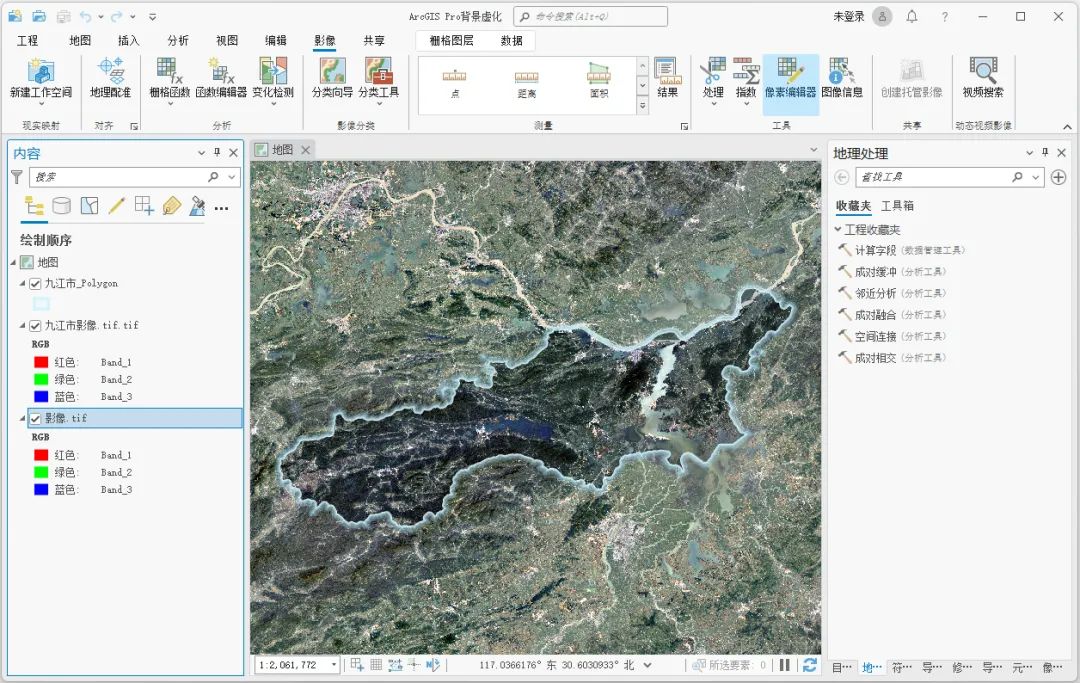1080x683 pixels.
Task: Switch to the 工具箱 tab in geoprocessing
Action: point(897,206)
